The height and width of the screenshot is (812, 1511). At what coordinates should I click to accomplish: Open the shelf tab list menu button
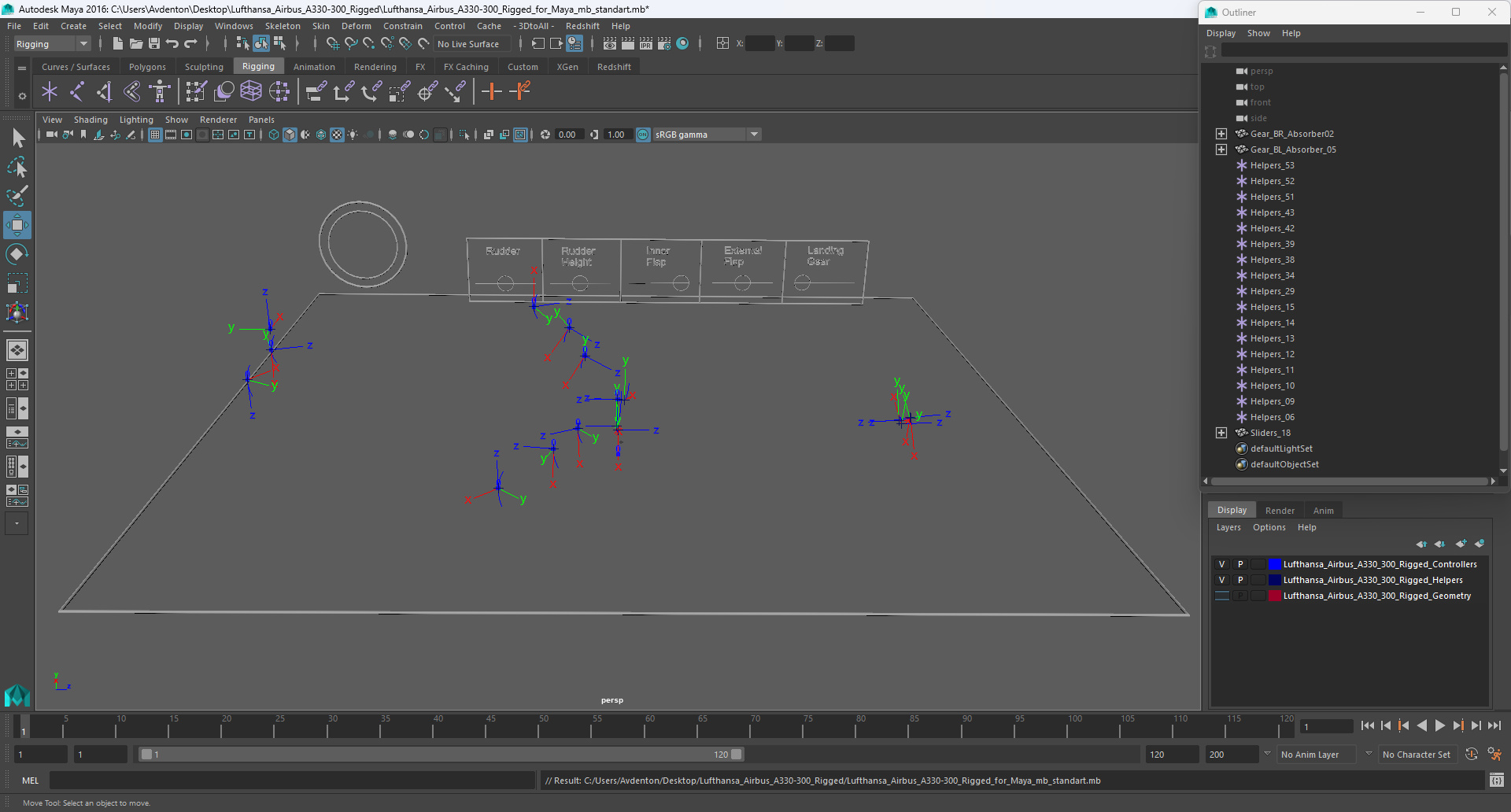(x=22, y=68)
